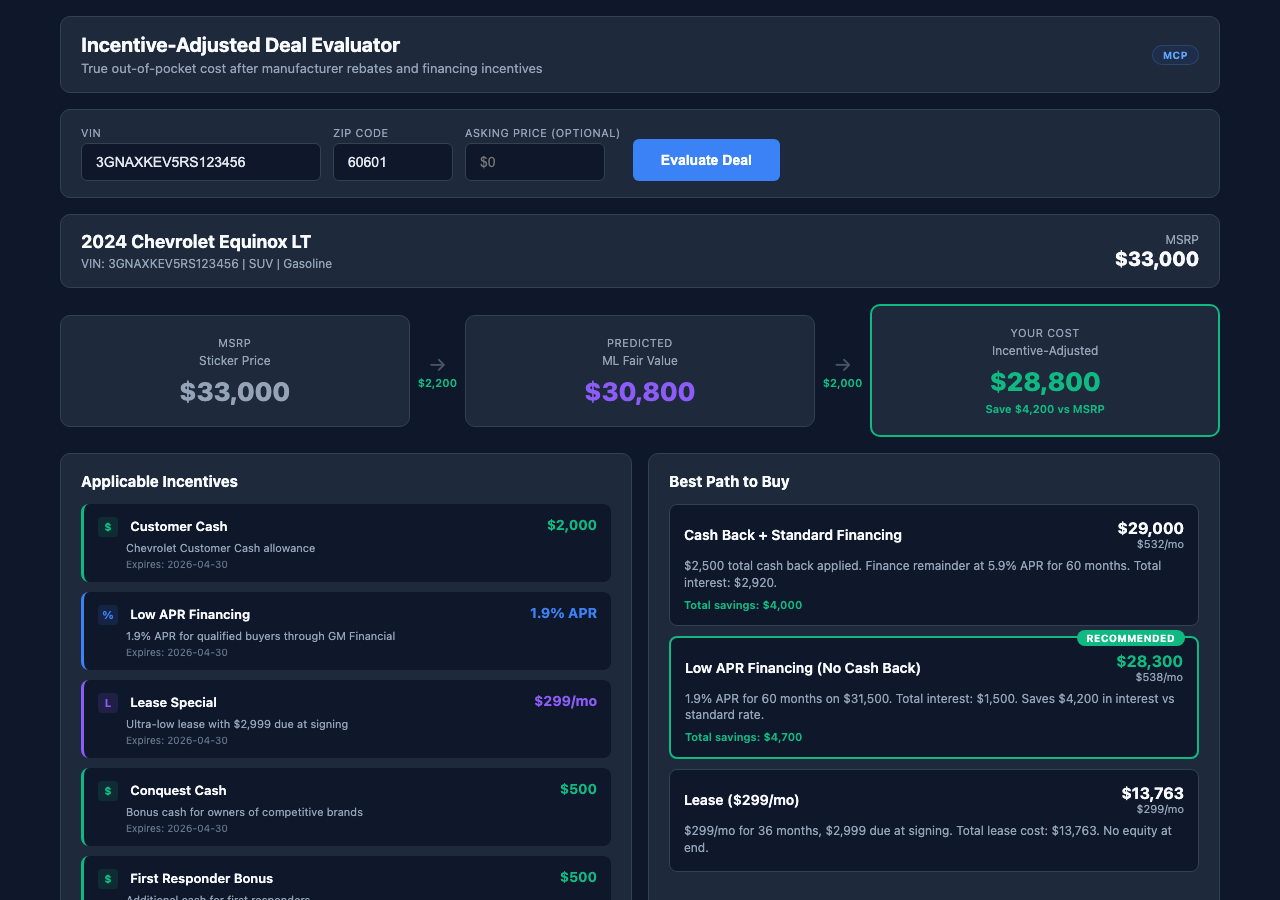The width and height of the screenshot is (1280, 900).
Task: Click the MCP badge in the header
Action: point(1175,55)
